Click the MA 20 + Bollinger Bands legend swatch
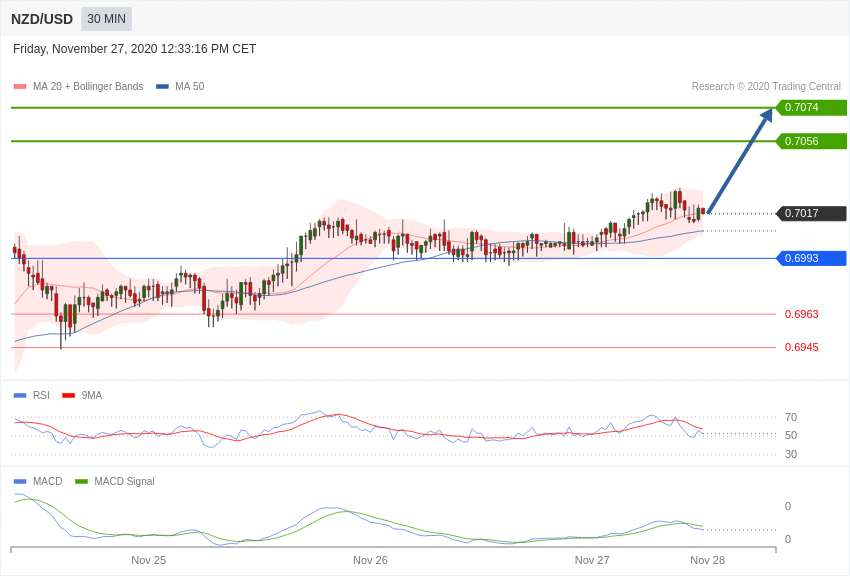 tap(20, 86)
